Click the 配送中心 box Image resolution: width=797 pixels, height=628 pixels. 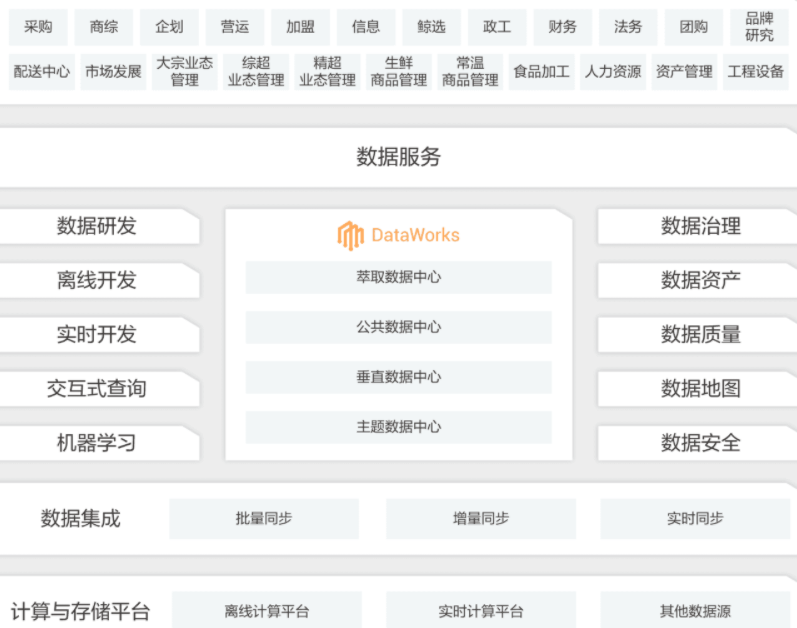tap(42, 72)
